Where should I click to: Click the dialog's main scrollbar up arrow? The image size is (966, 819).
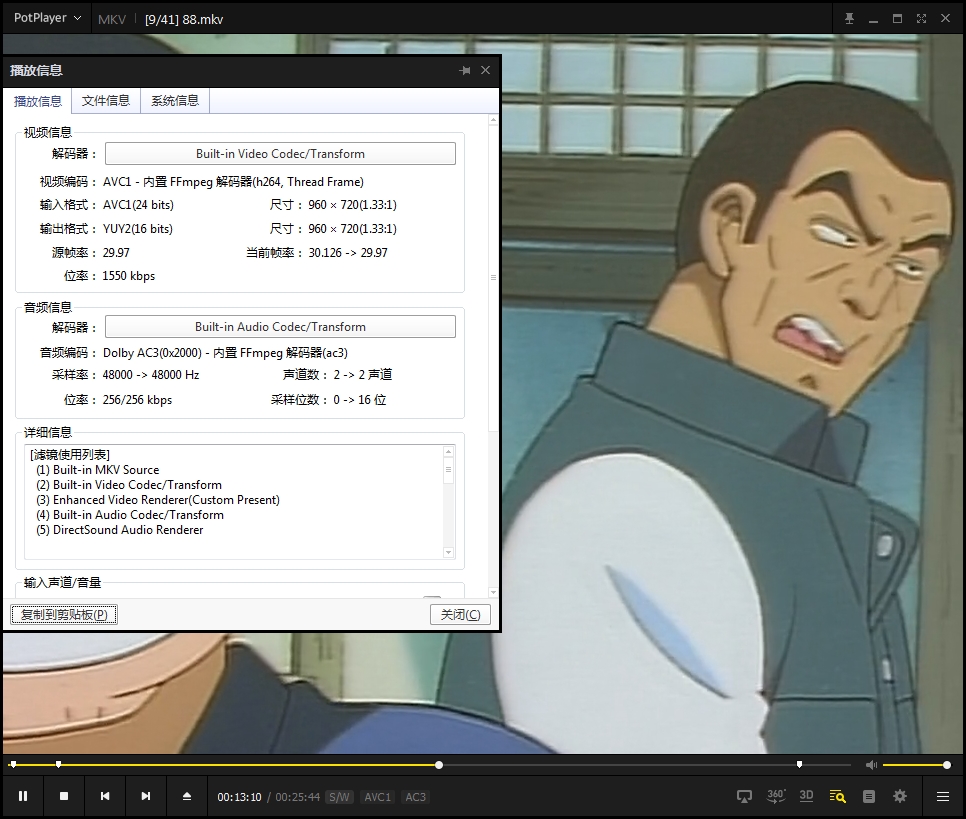(x=493, y=121)
